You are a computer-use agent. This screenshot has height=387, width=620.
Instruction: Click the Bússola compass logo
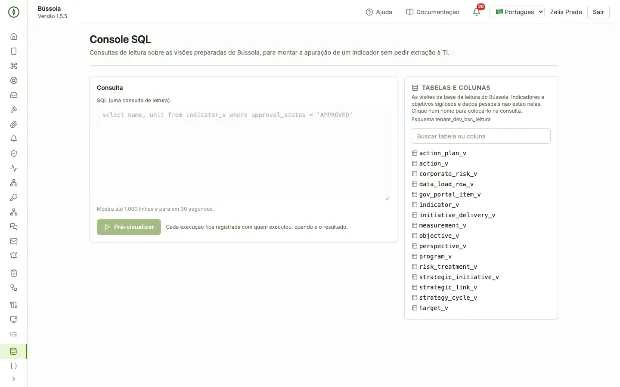coord(13,12)
